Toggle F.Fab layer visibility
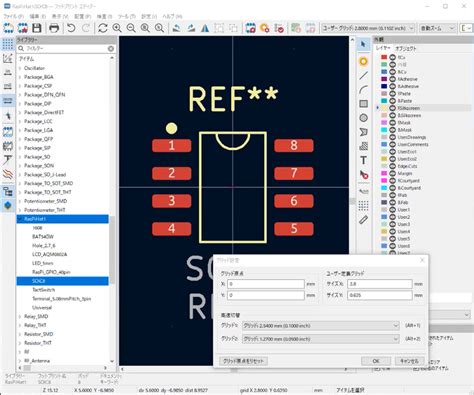Screen dimensions: 474x395 pos(393,195)
